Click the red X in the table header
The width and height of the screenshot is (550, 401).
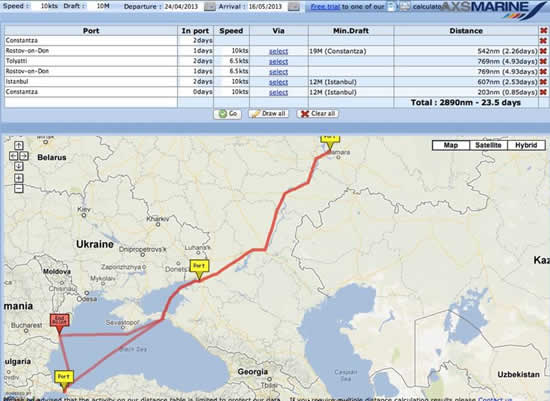coord(543,31)
